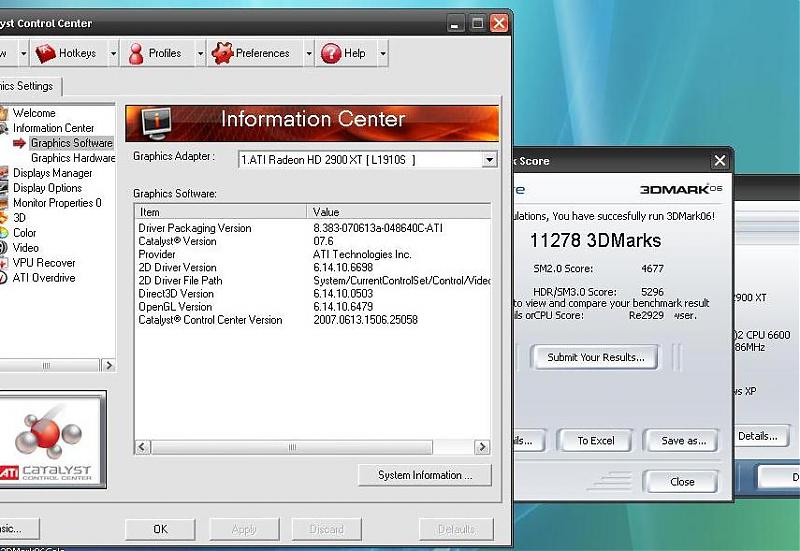Select Welcome in the tree
This screenshot has height=551, width=800.
pos(34,113)
